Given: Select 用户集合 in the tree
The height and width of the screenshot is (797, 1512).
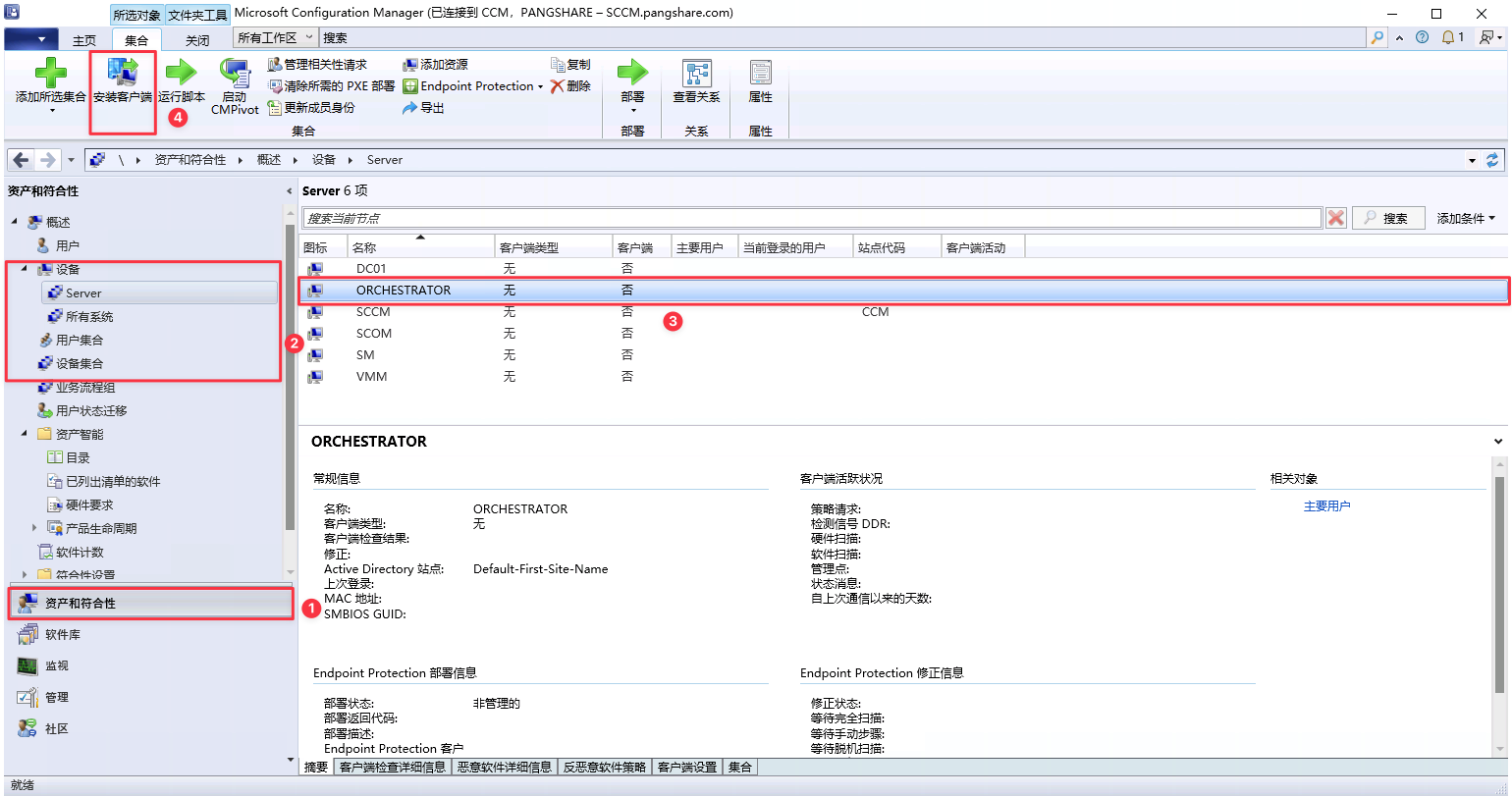Looking at the screenshot, I should point(80,340).
